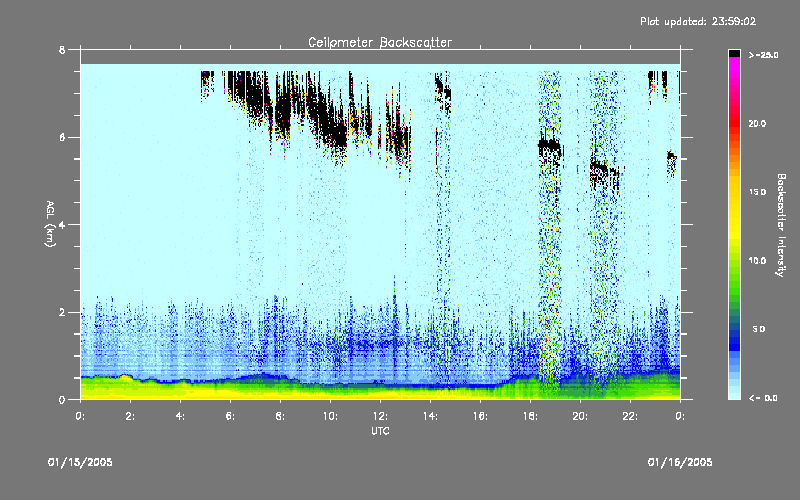Click the >-25.0 colorbar maximum label
This screenshot has width=800, height=500.
(764, 55)
